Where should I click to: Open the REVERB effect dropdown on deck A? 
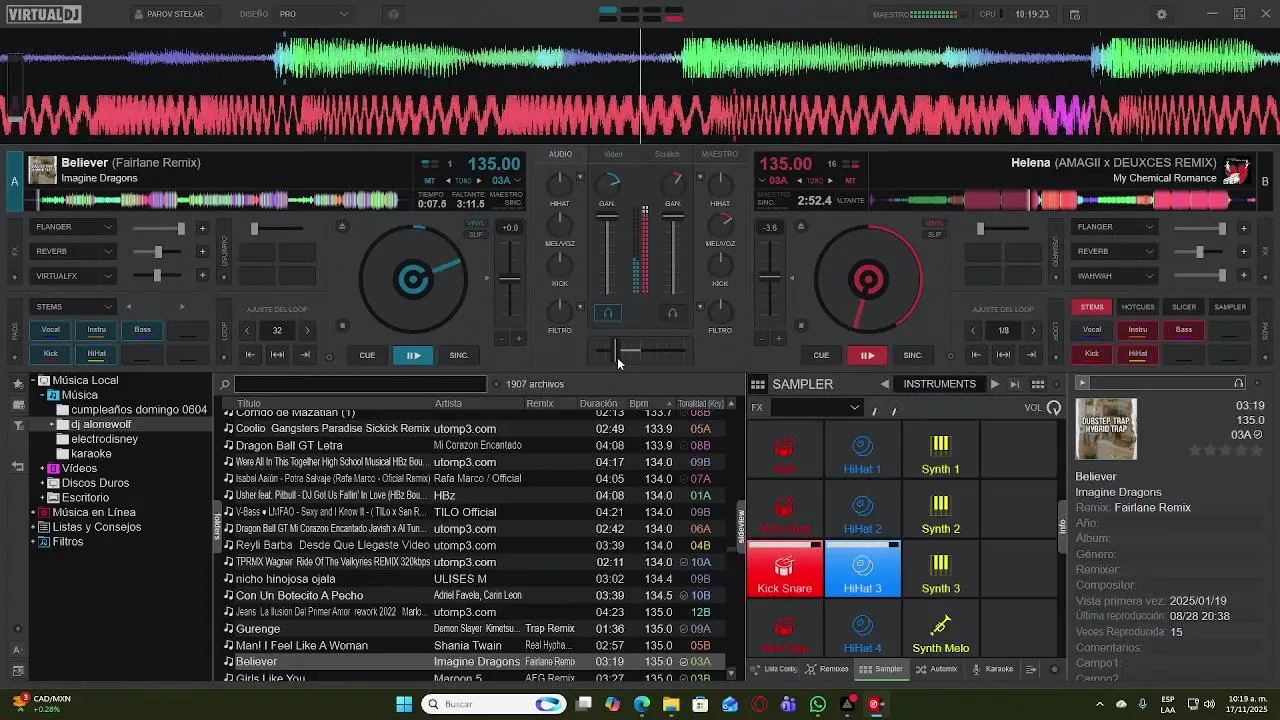(x=74, y=251)
